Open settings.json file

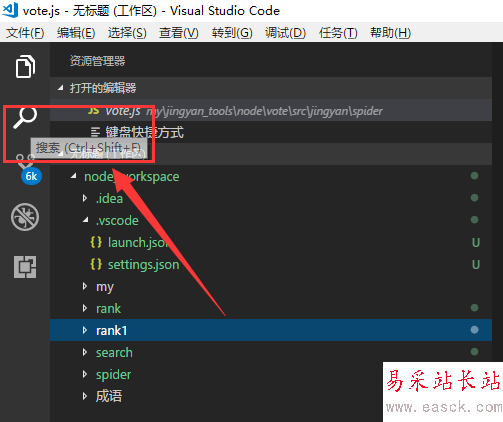143,264
